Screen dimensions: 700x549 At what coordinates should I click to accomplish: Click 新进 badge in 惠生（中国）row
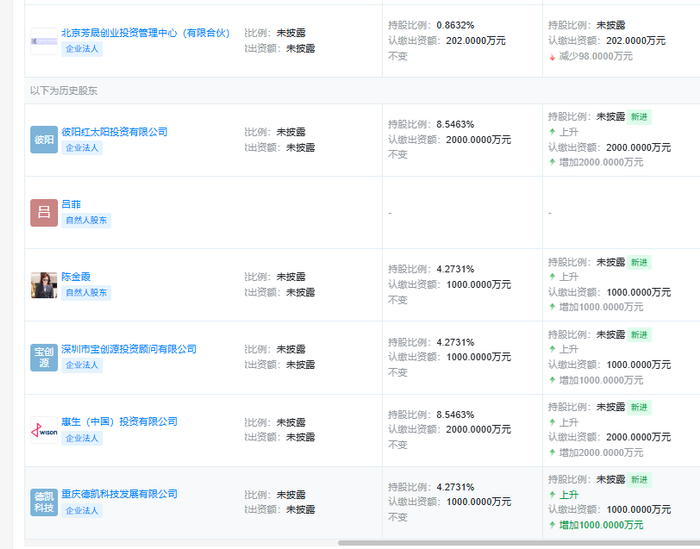639,407
